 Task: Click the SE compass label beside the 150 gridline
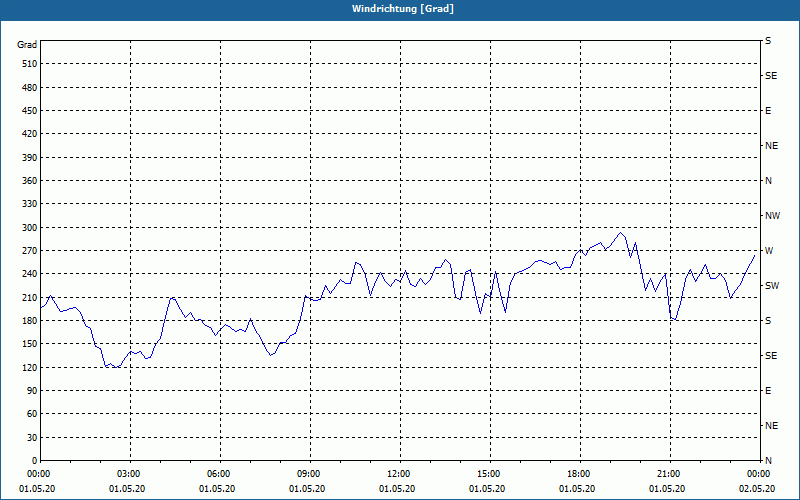[x=771, y=356]
